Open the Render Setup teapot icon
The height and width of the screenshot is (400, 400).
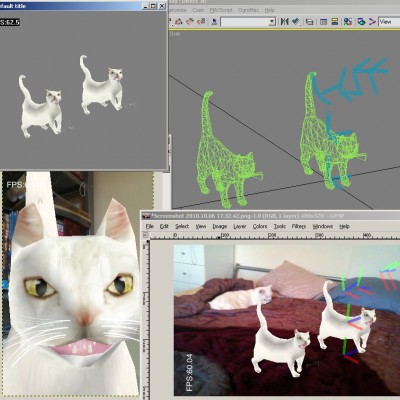[361, 22]
